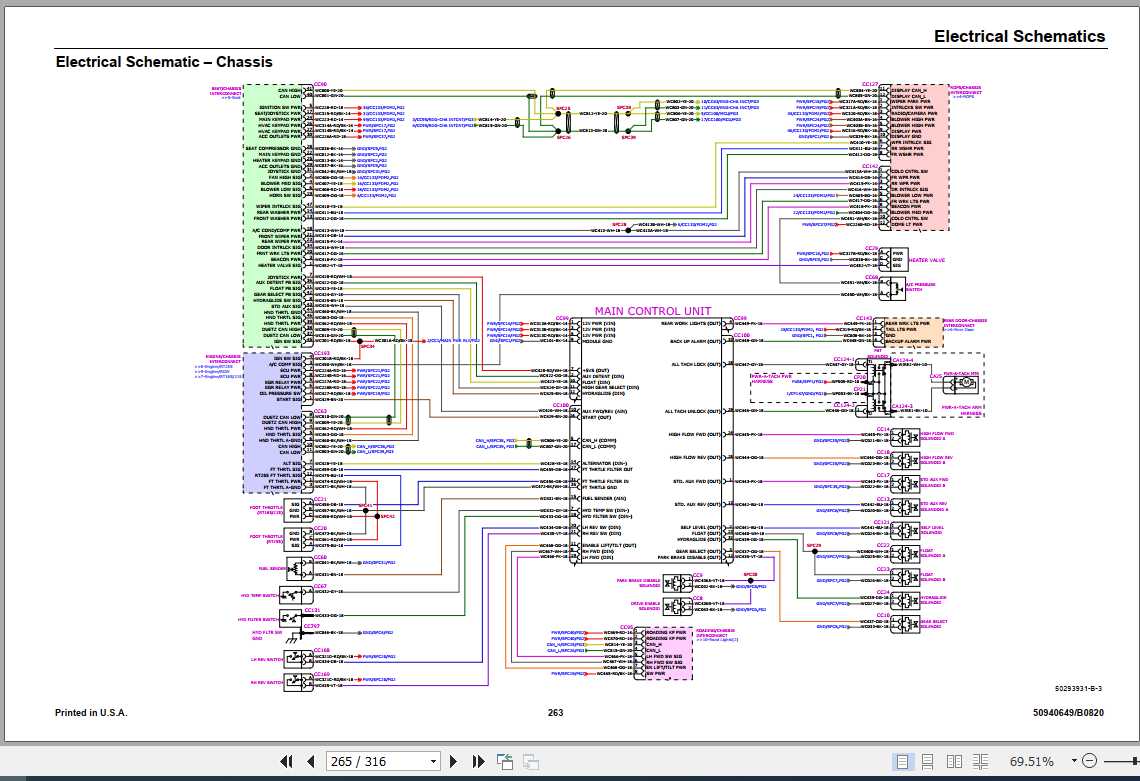Image resolution: width=1140 pixels, height=781 pixels.
Task: Click the Main Control Unit block title
Action: pos(653,311)
